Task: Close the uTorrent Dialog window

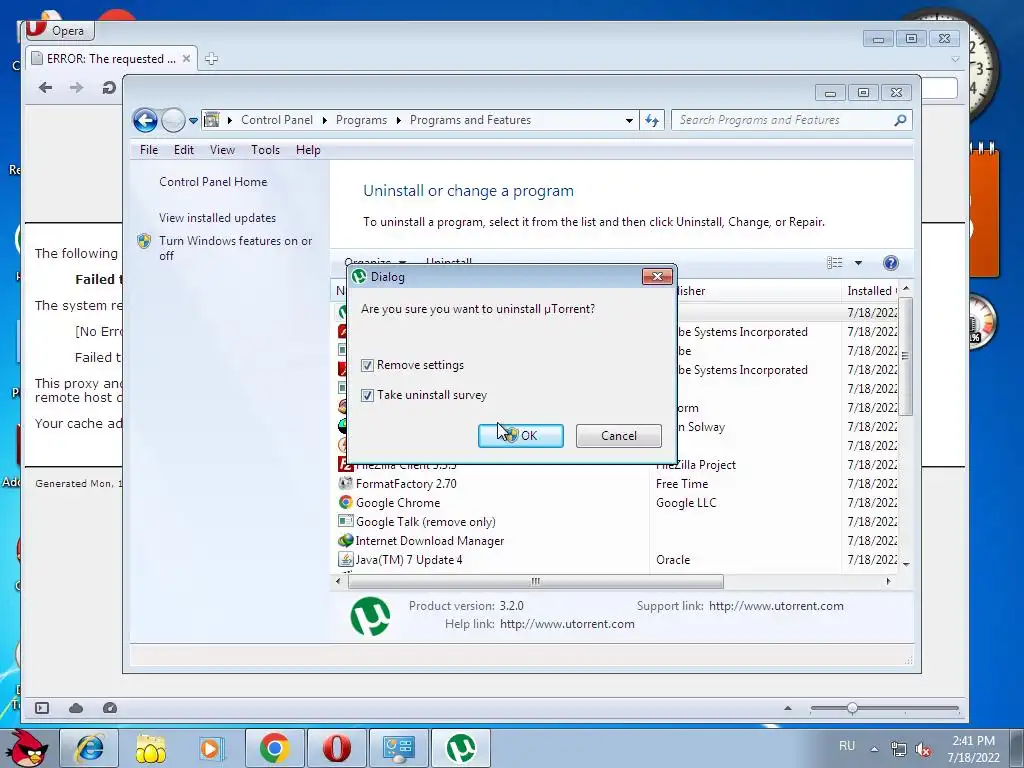Action: [x=657, y=277]
